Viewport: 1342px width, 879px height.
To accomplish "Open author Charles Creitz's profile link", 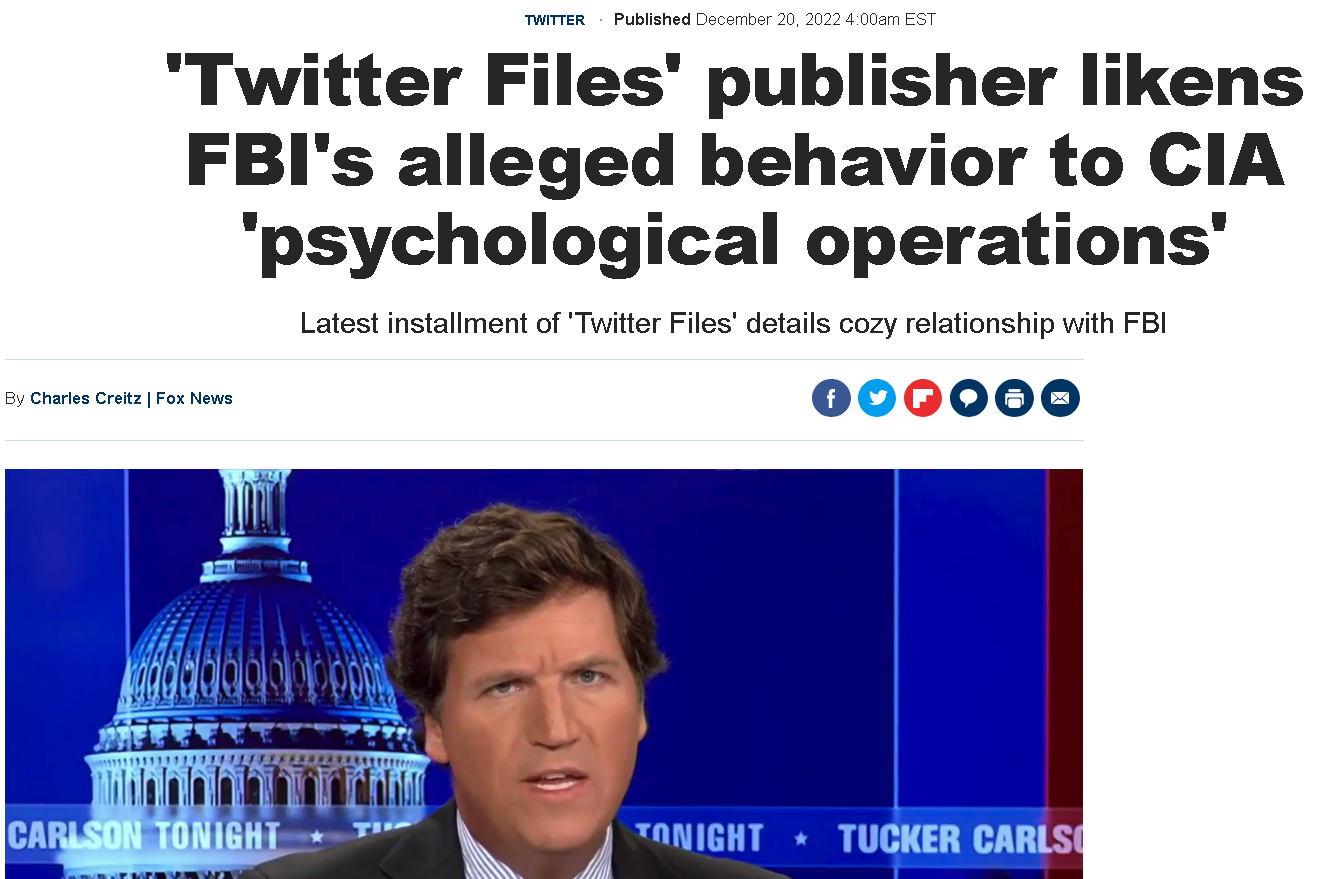I will click(x=86, y=398).
